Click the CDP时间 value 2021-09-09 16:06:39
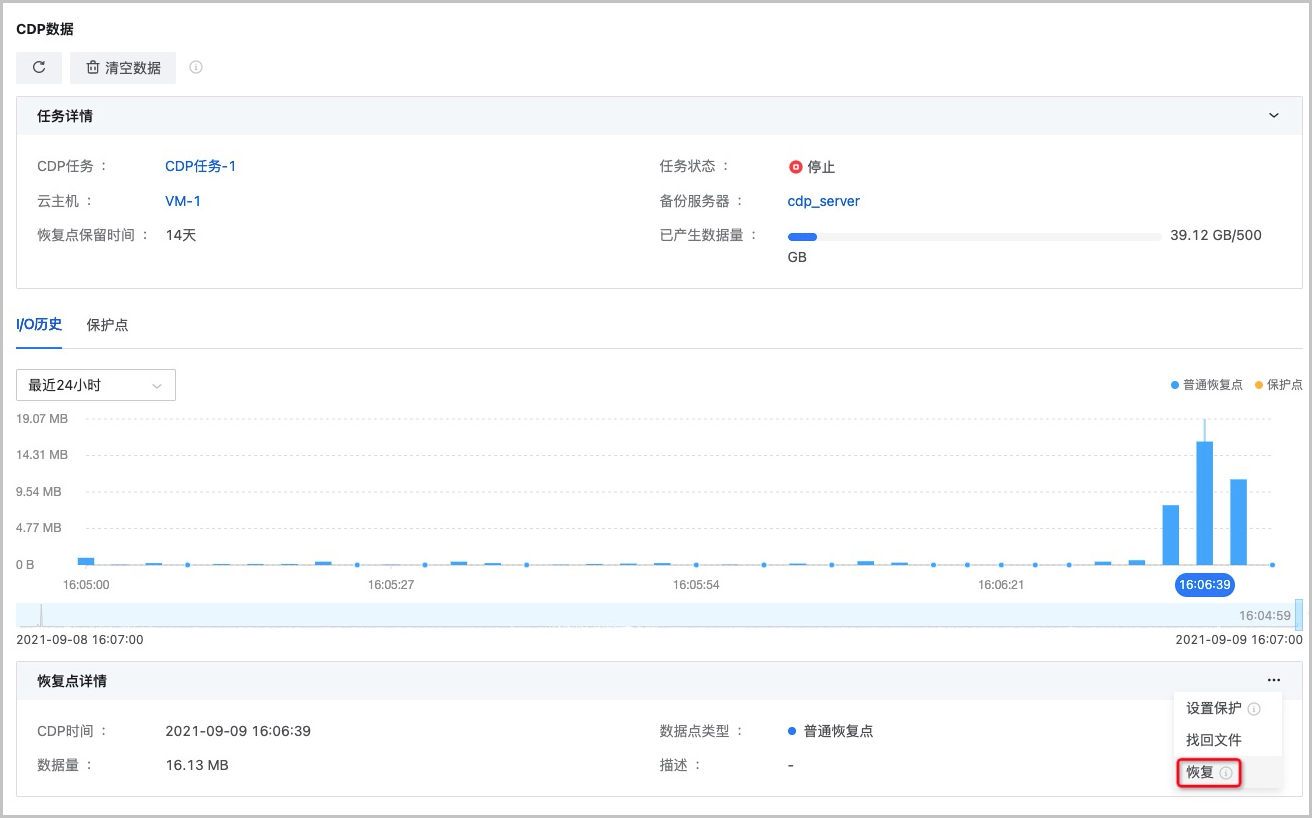This screenshot has width=1312, height=818. click(238, 731)
